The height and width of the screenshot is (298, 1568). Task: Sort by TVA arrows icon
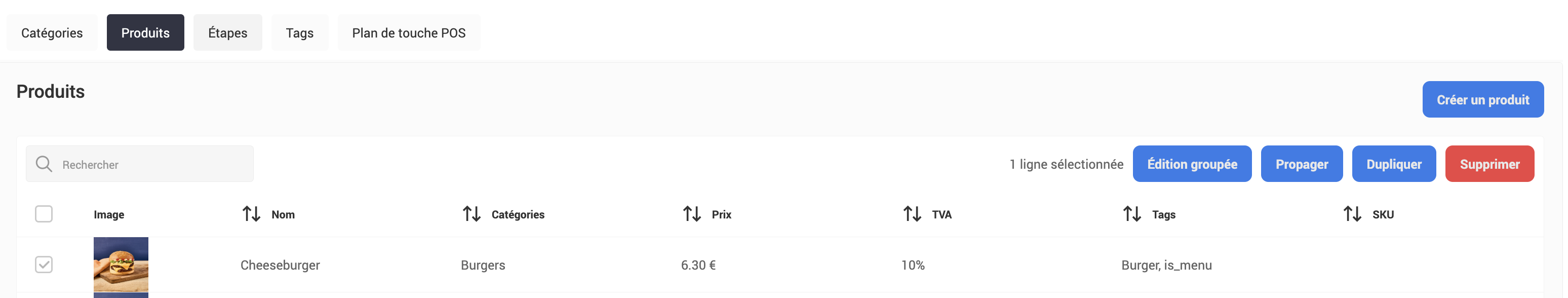coord(912,214)
